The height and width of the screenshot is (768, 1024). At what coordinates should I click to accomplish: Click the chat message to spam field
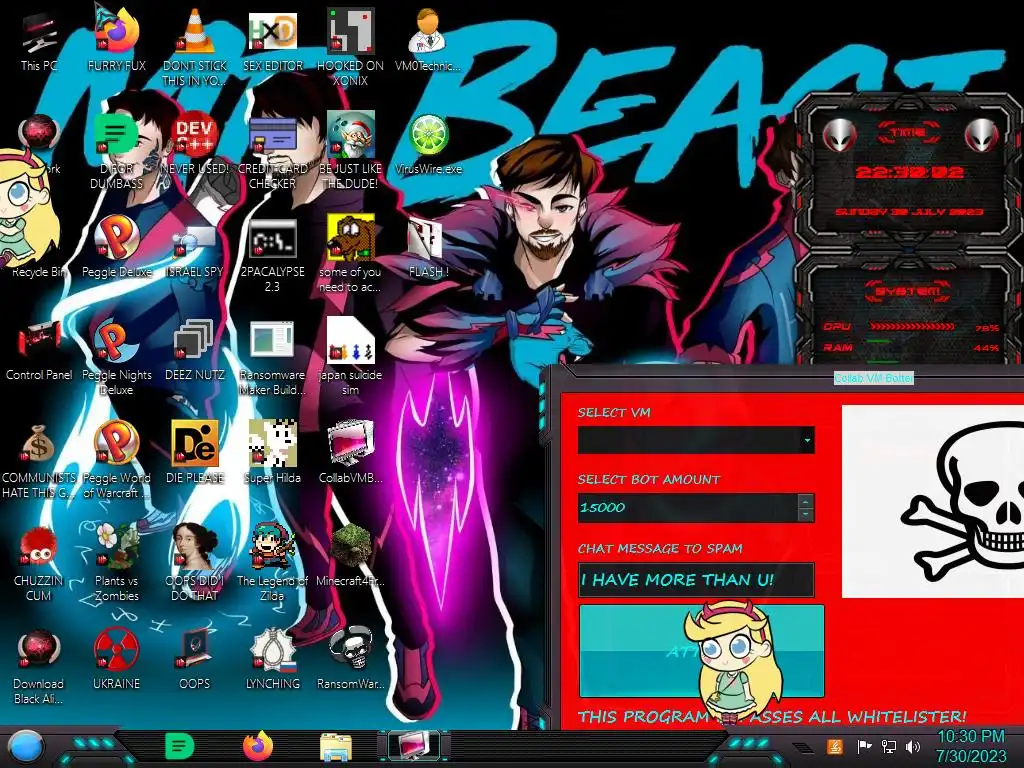696,580
